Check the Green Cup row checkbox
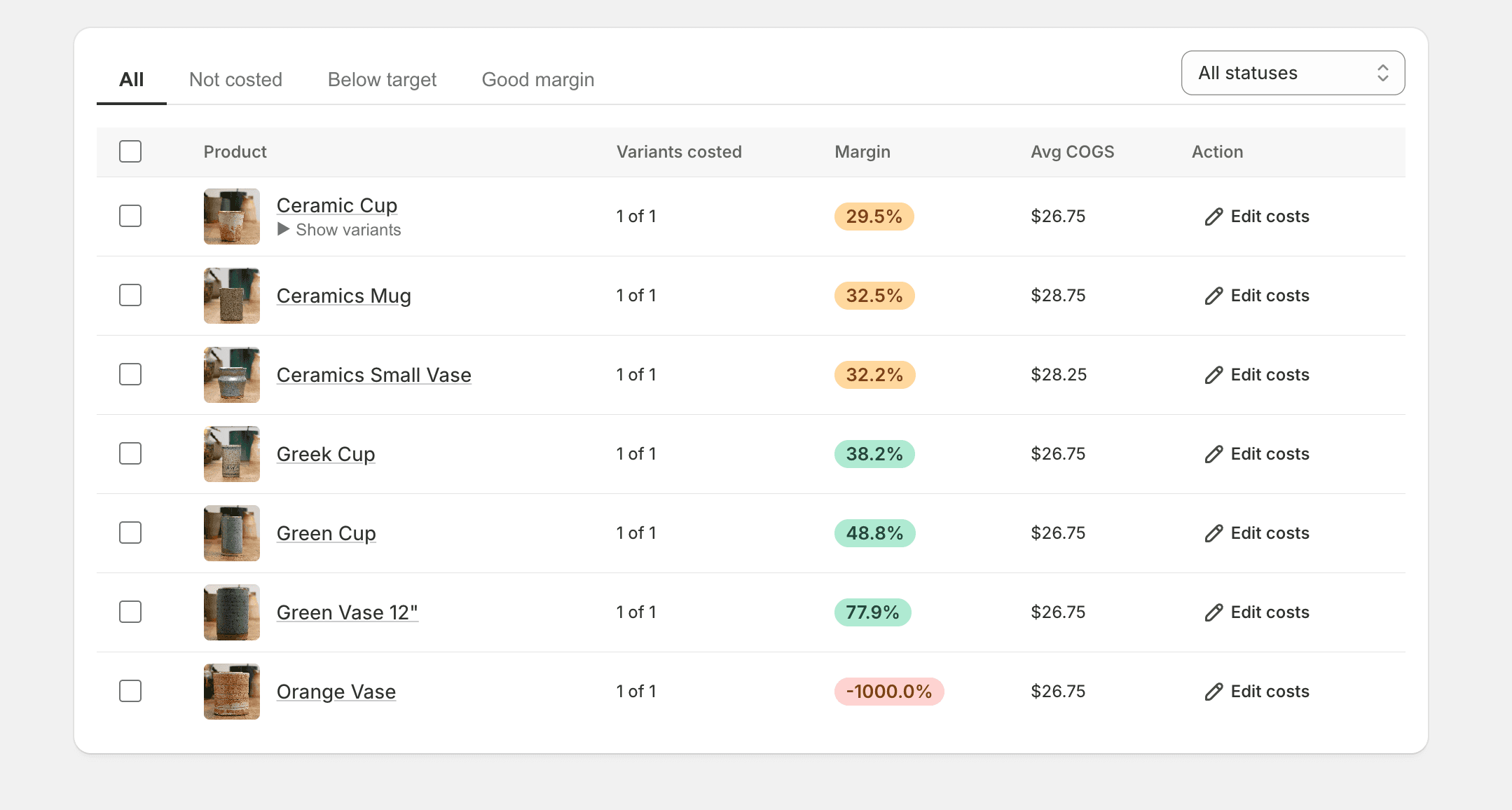1512x810 pixels. tap(130, 533)
